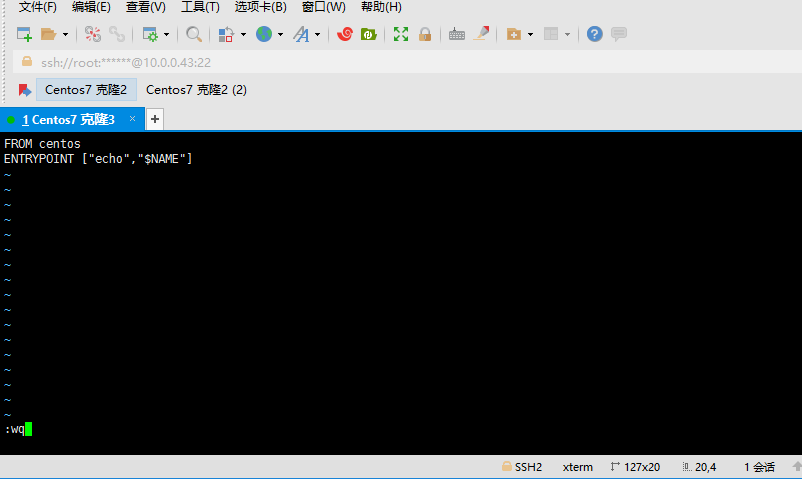
Task: Click the 20,4 cursor position indicator
Action: pos(699,467)
